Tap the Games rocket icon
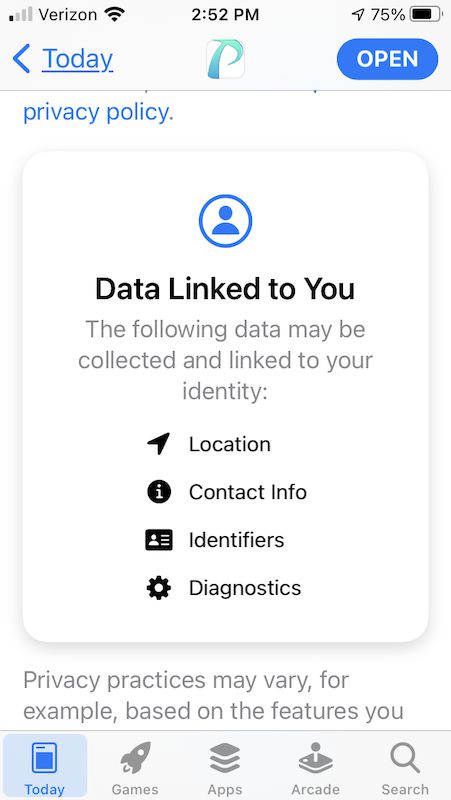 (x=135, y=758)
